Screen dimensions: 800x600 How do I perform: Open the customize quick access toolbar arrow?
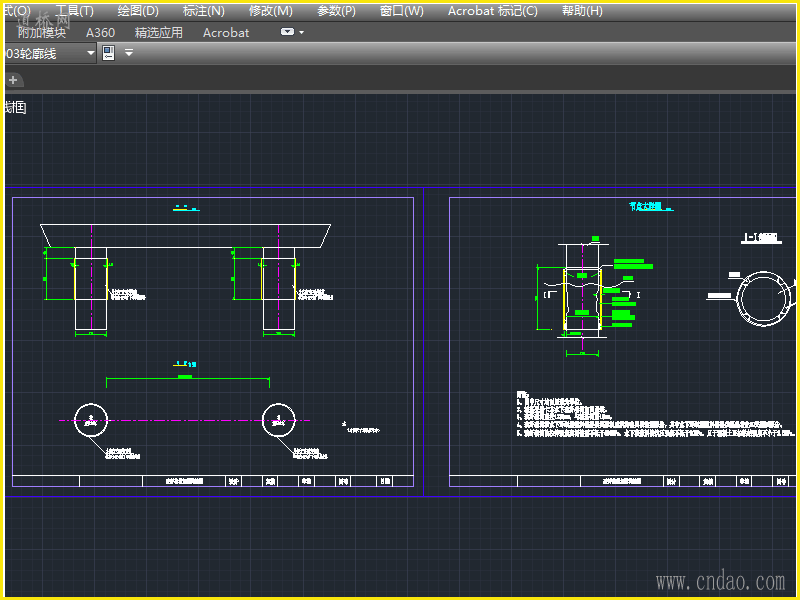click(128, 53)
